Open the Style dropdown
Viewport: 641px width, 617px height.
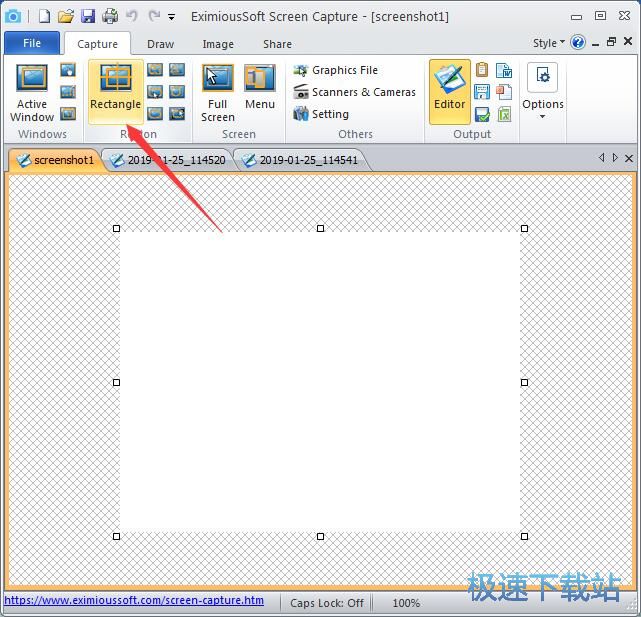click(x=549, y=43)
